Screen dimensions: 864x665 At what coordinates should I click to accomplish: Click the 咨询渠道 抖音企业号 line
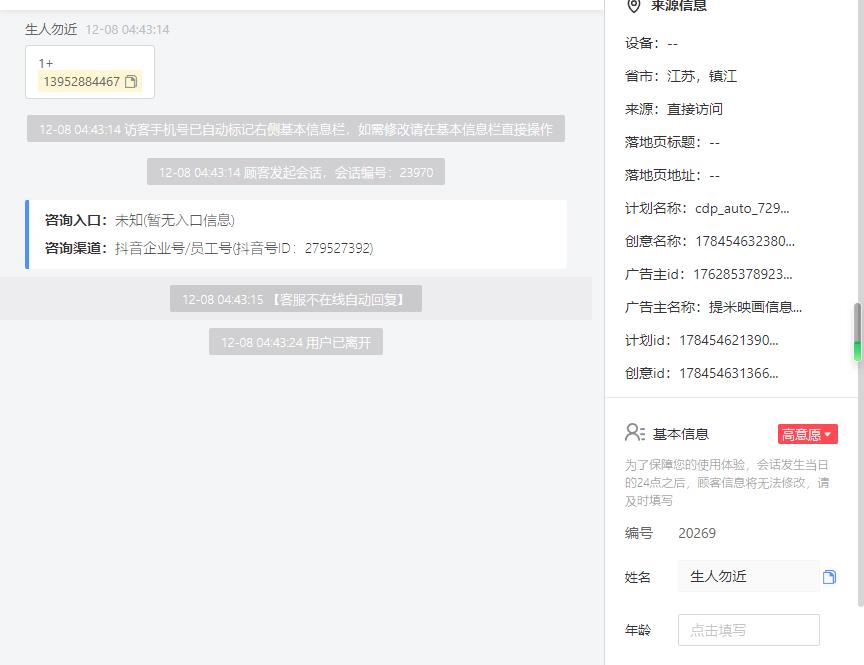point(209,248)
